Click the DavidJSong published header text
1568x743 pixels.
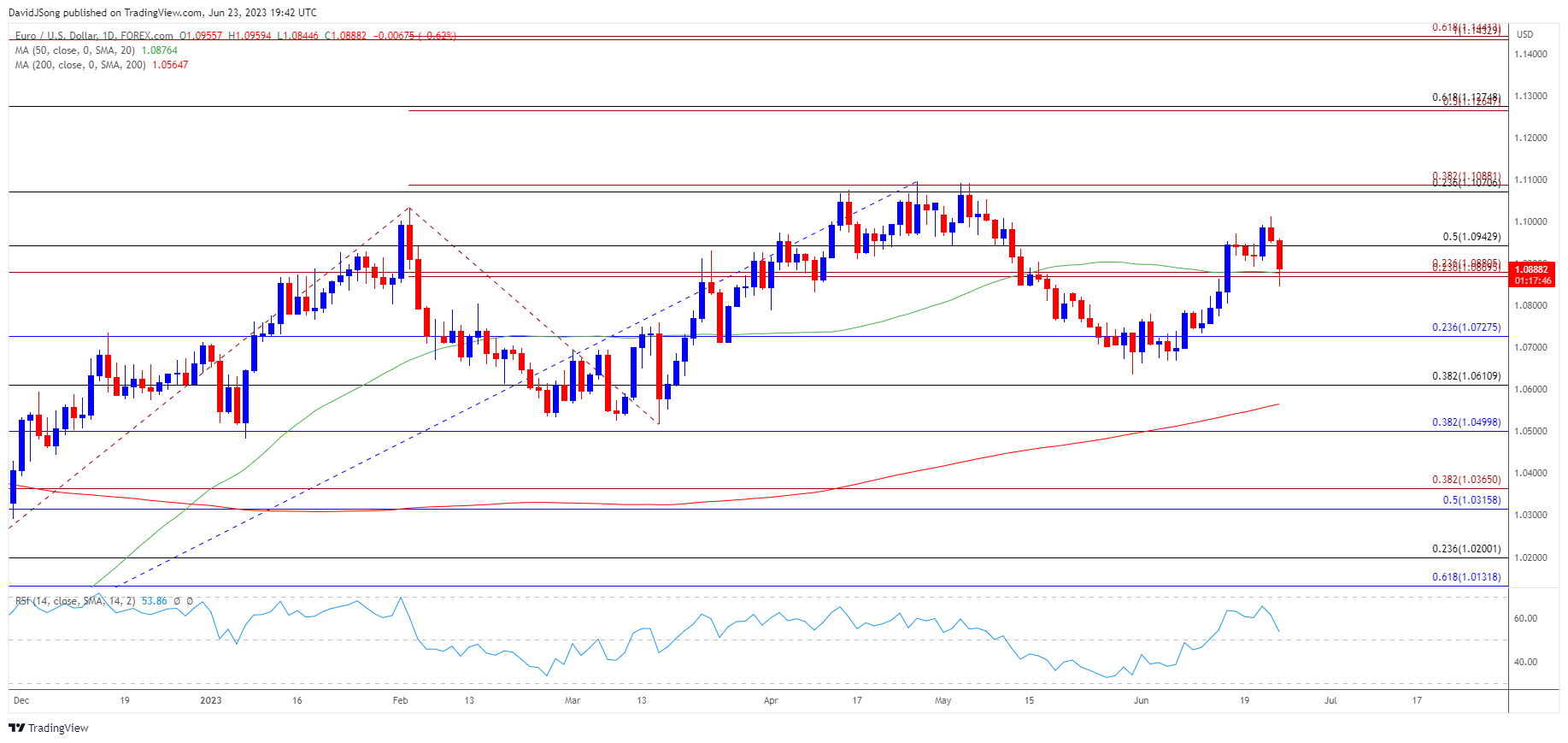point(162,13)
